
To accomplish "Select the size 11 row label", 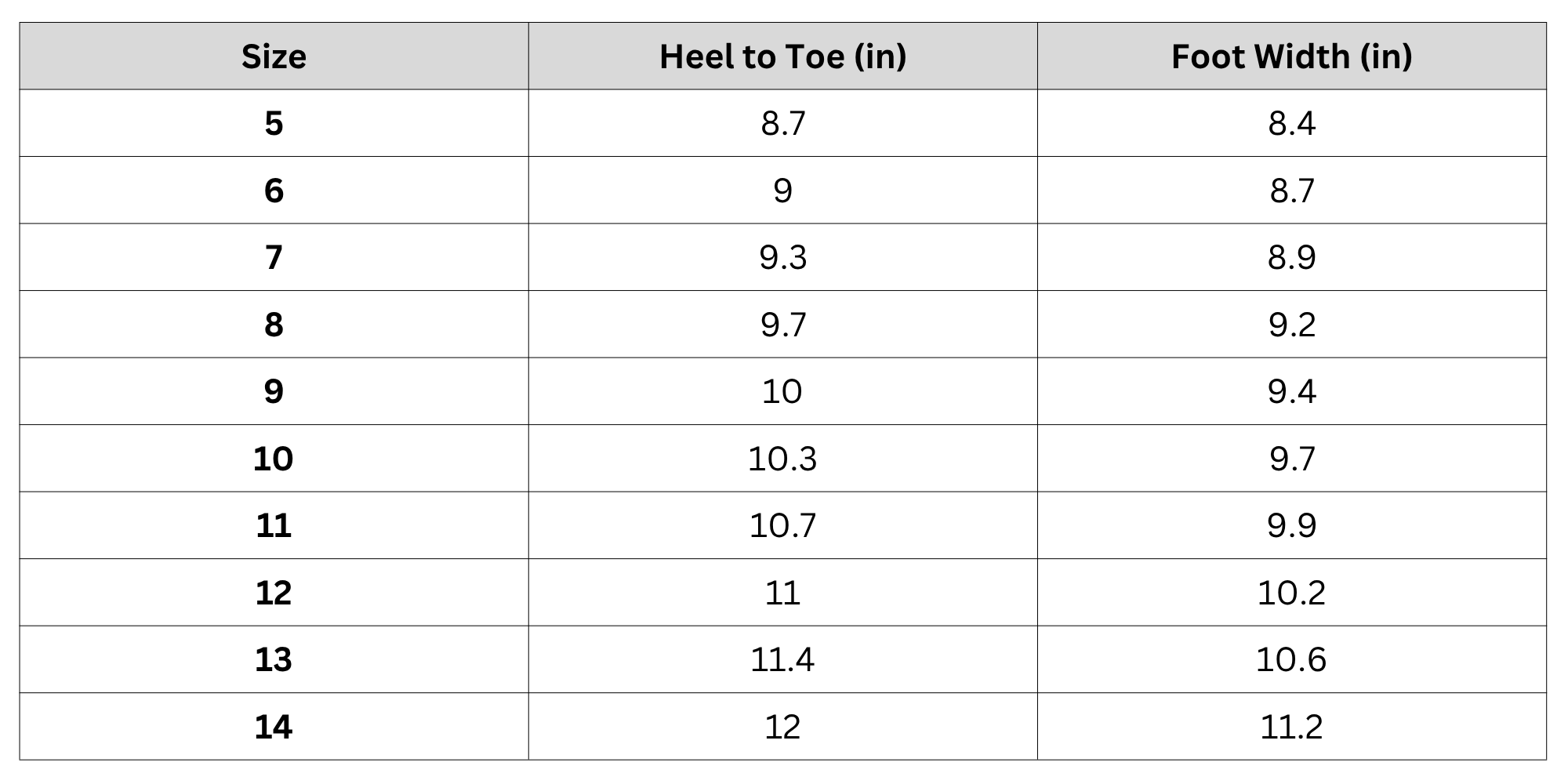I will 274,525.
